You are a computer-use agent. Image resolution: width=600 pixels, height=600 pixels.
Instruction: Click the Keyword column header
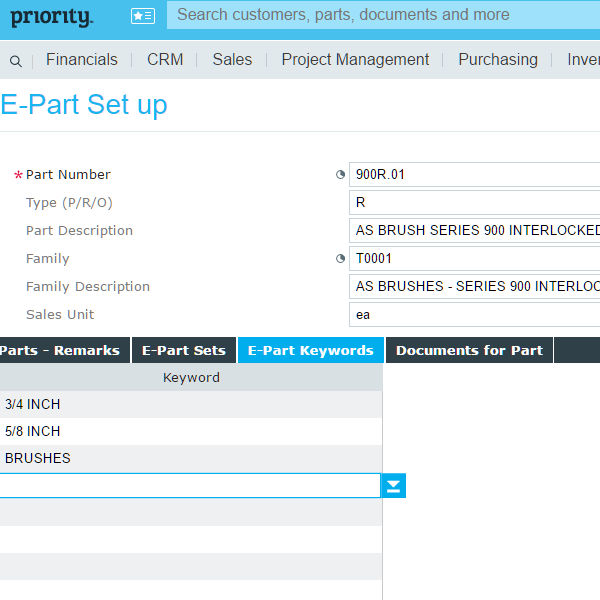(x=191, y=377)
